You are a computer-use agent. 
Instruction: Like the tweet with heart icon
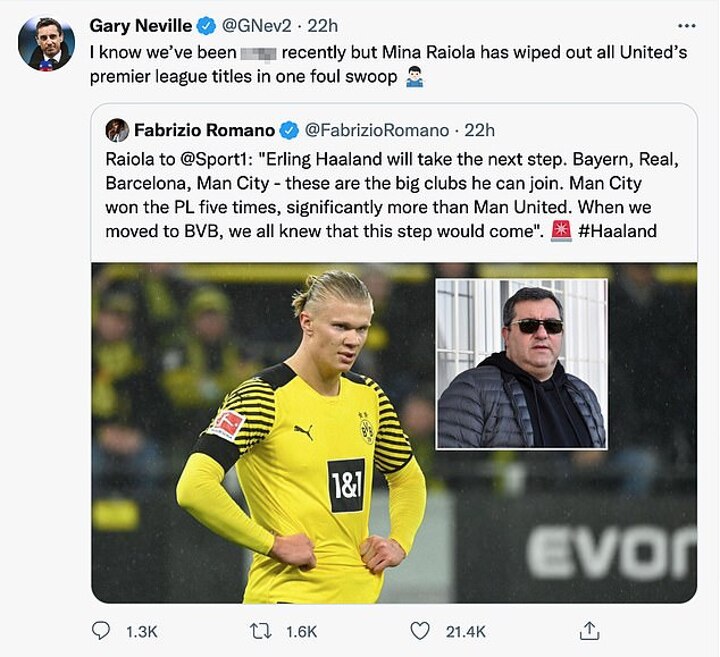(422, 631)
